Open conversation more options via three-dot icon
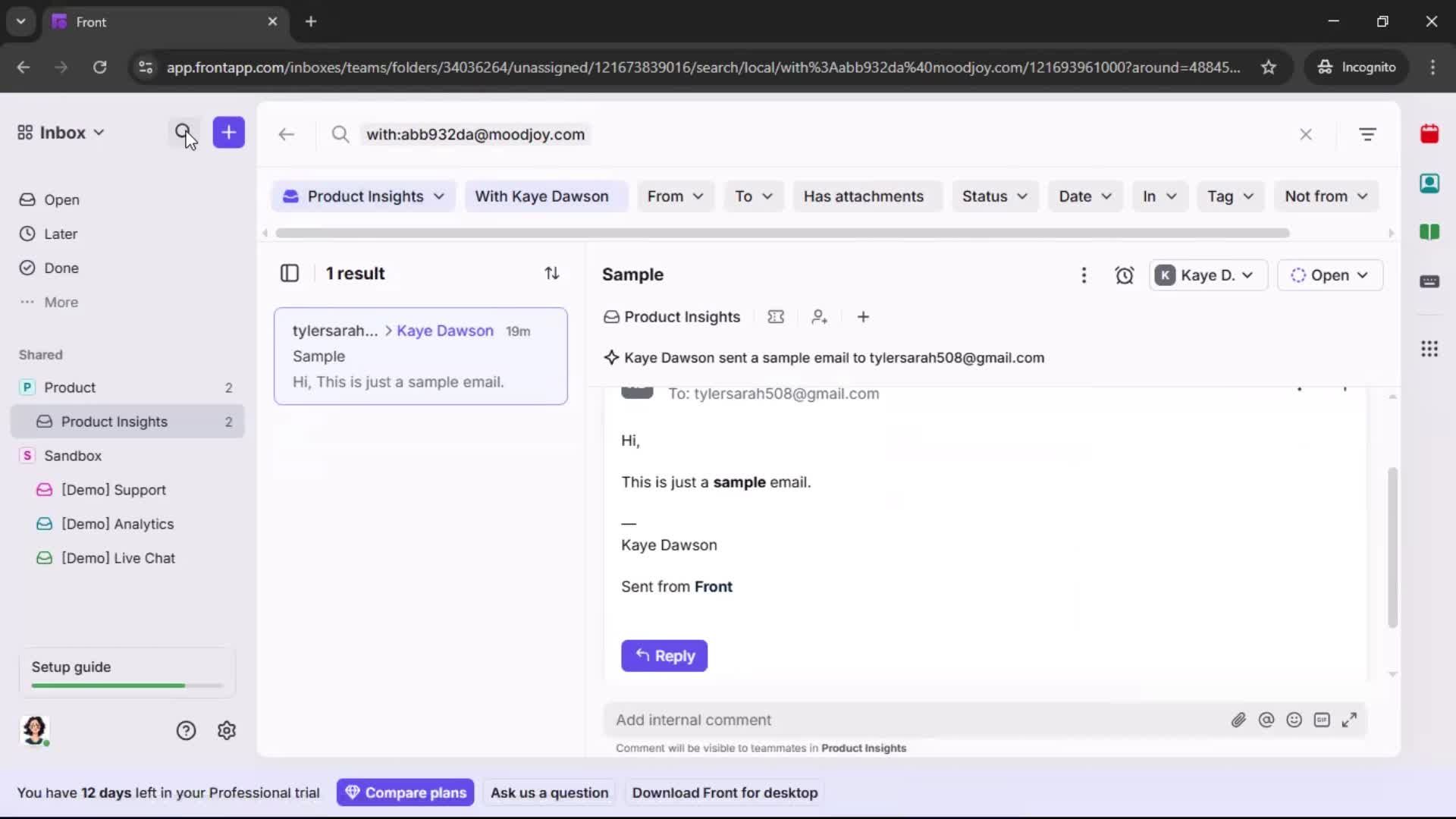1456x819 pixels. point(1084,275)
